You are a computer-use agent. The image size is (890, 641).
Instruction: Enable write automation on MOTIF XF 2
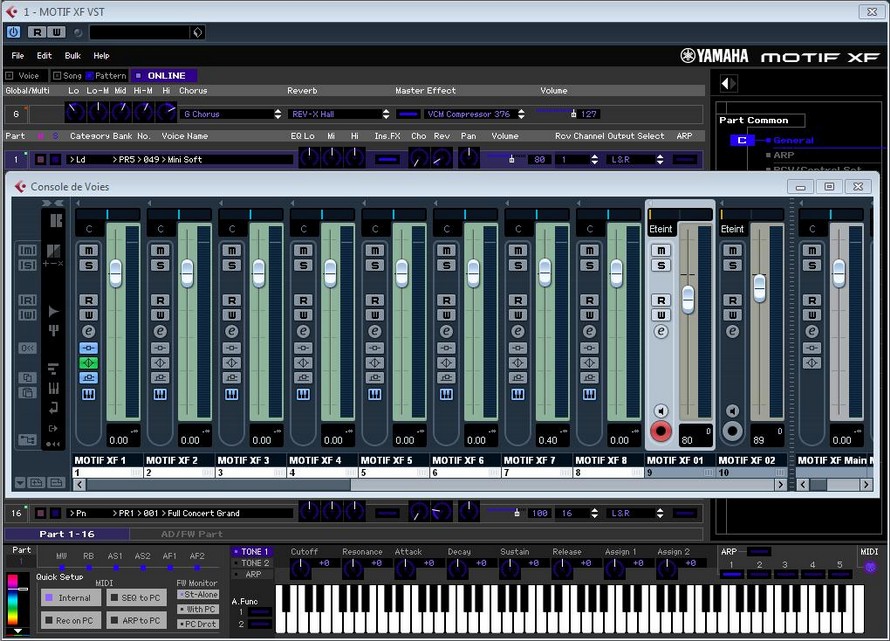point(160,315)
